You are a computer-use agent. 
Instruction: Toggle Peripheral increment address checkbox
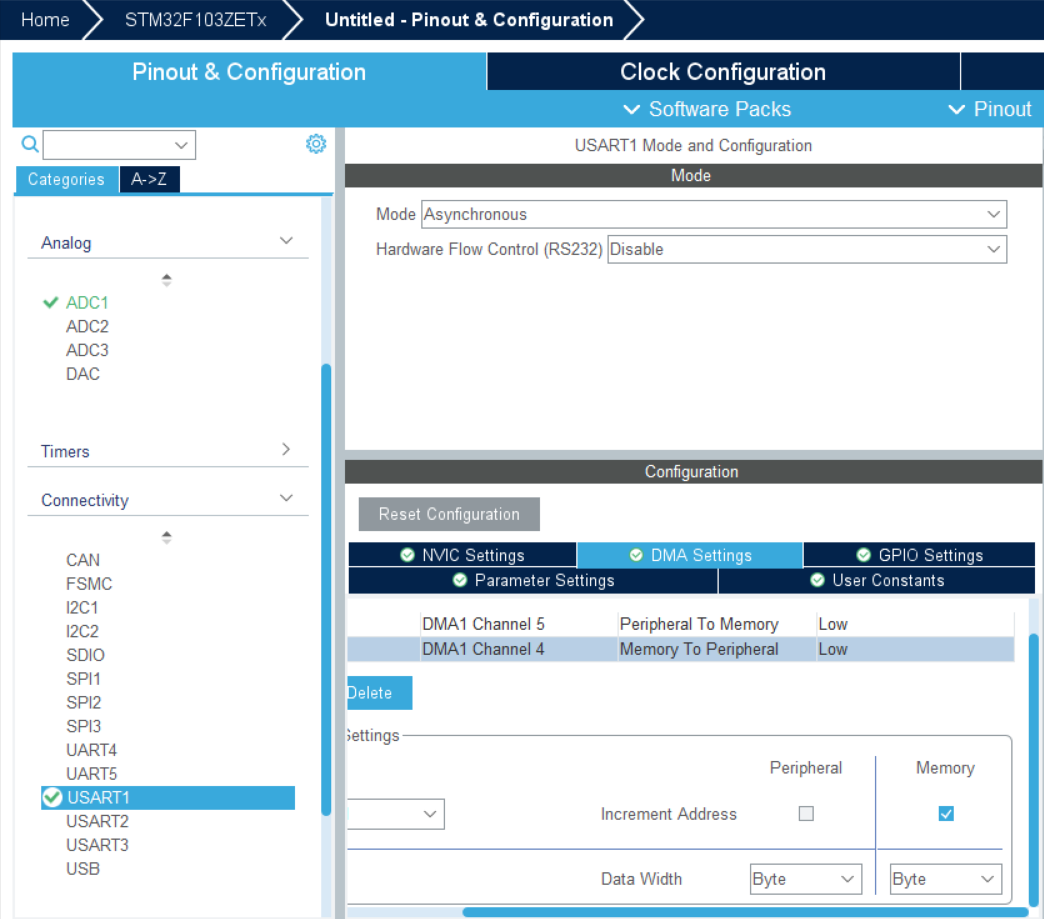[x=806, y=813]
